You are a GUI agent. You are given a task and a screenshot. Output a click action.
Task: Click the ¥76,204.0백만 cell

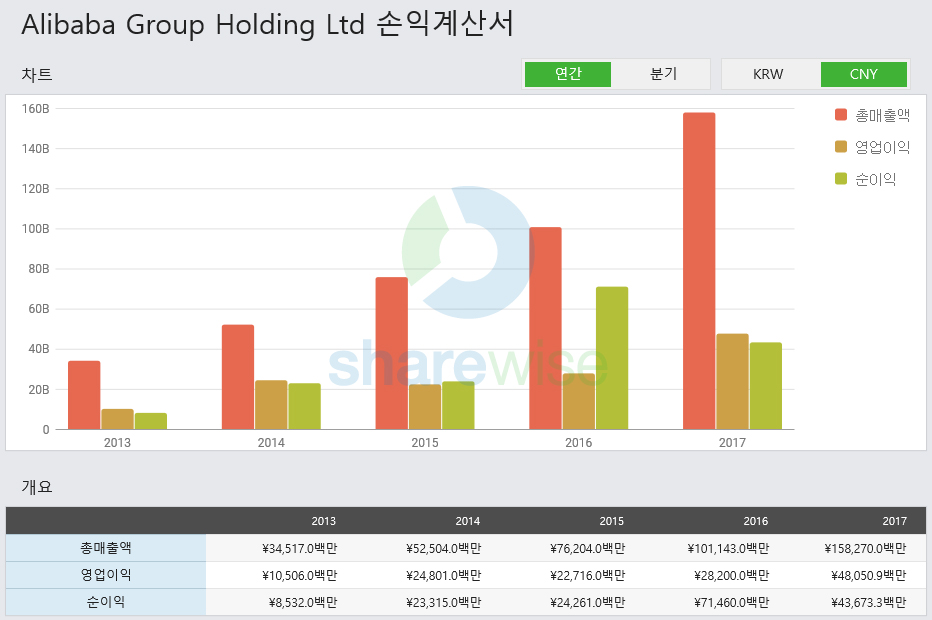click(587, 548)
